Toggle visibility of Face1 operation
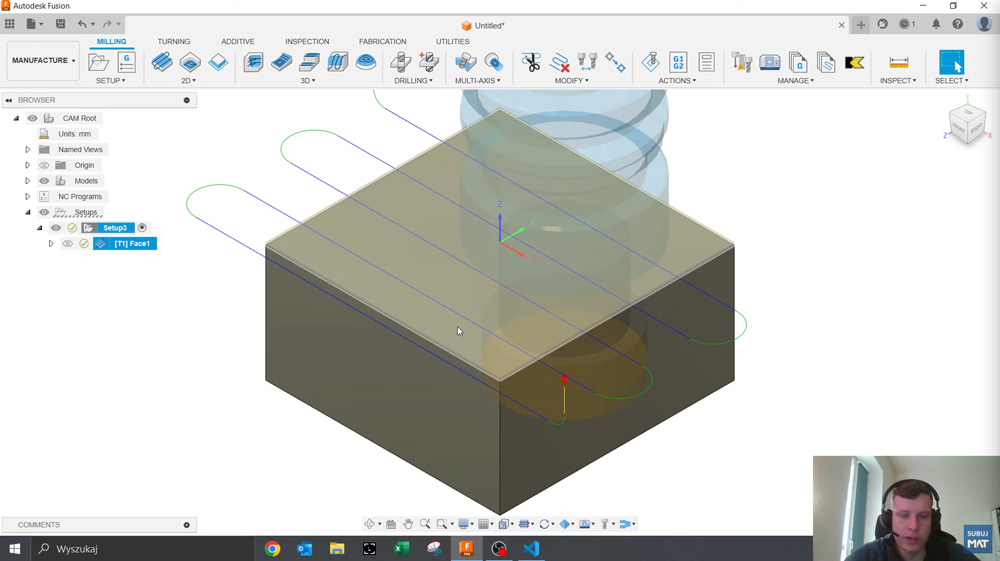This screenshot has width=1000, height=561. click(68, 244)
